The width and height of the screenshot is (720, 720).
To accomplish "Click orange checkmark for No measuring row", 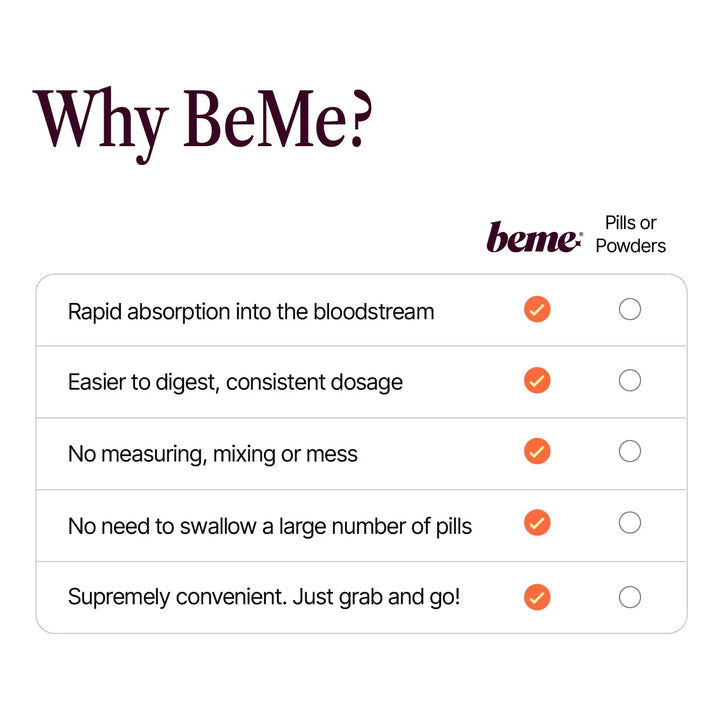I will 537,452.
